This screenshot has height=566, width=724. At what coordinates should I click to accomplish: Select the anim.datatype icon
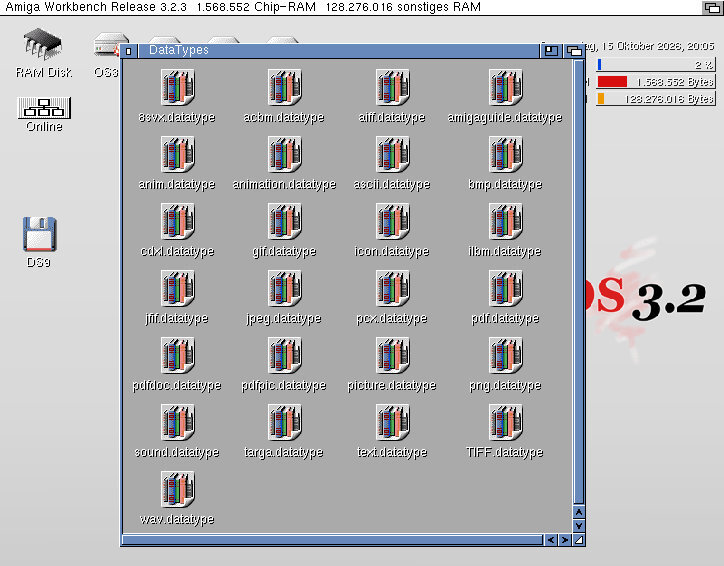178,154
